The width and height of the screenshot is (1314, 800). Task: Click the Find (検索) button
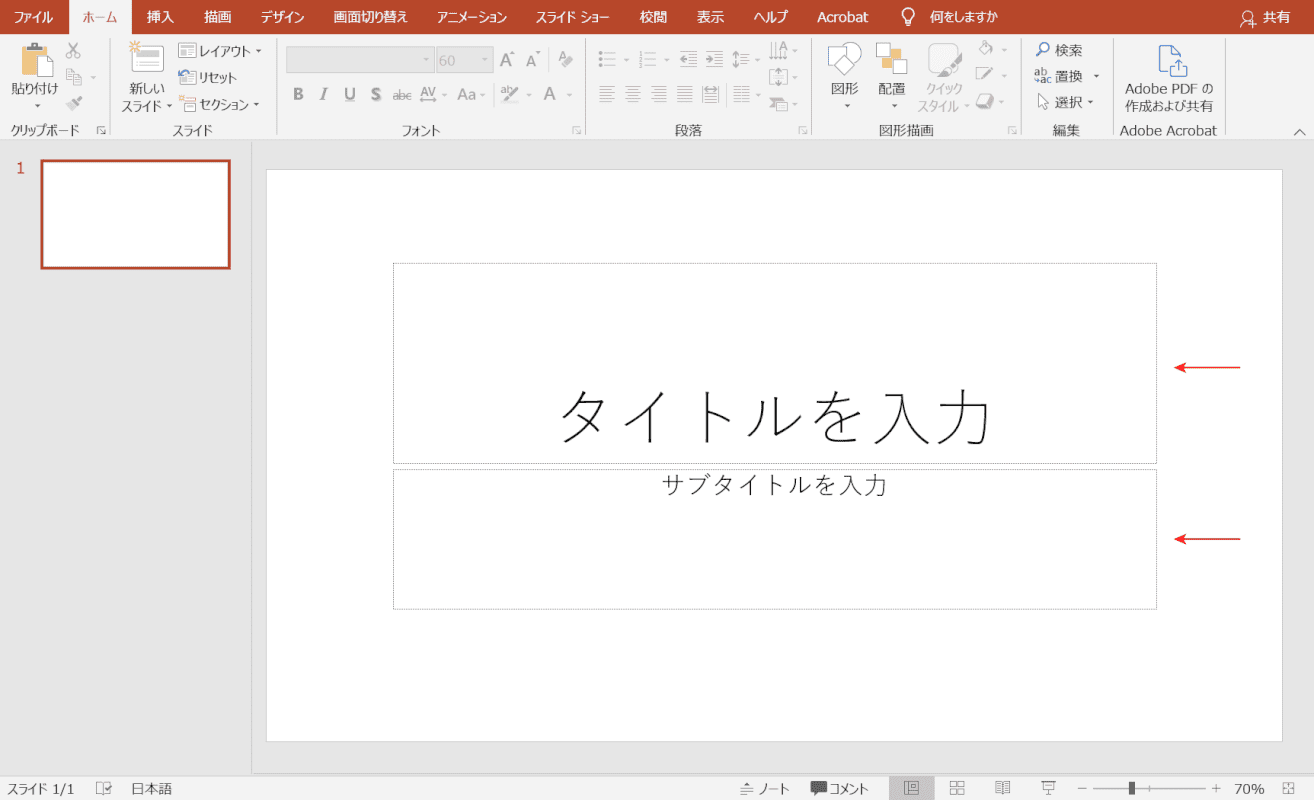click(x=1060, y=50)
